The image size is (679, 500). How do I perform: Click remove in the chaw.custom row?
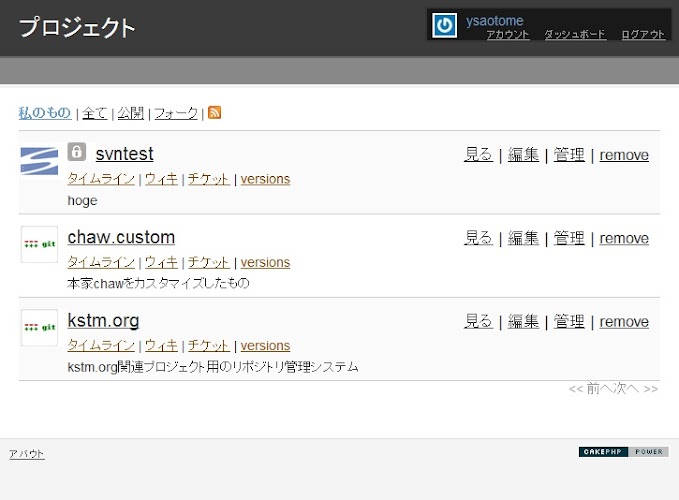point(624,238)
